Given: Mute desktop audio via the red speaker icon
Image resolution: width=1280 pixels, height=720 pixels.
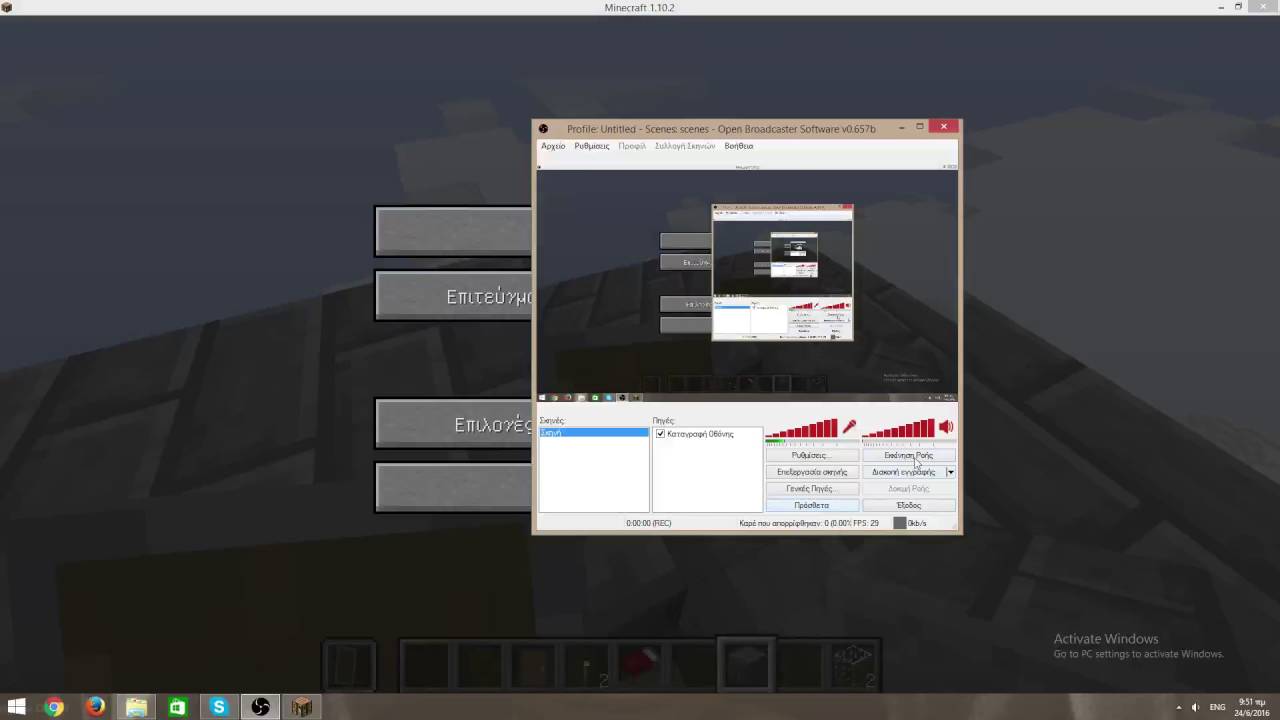Looking at the screenshot, I should (x=946, y=428).
